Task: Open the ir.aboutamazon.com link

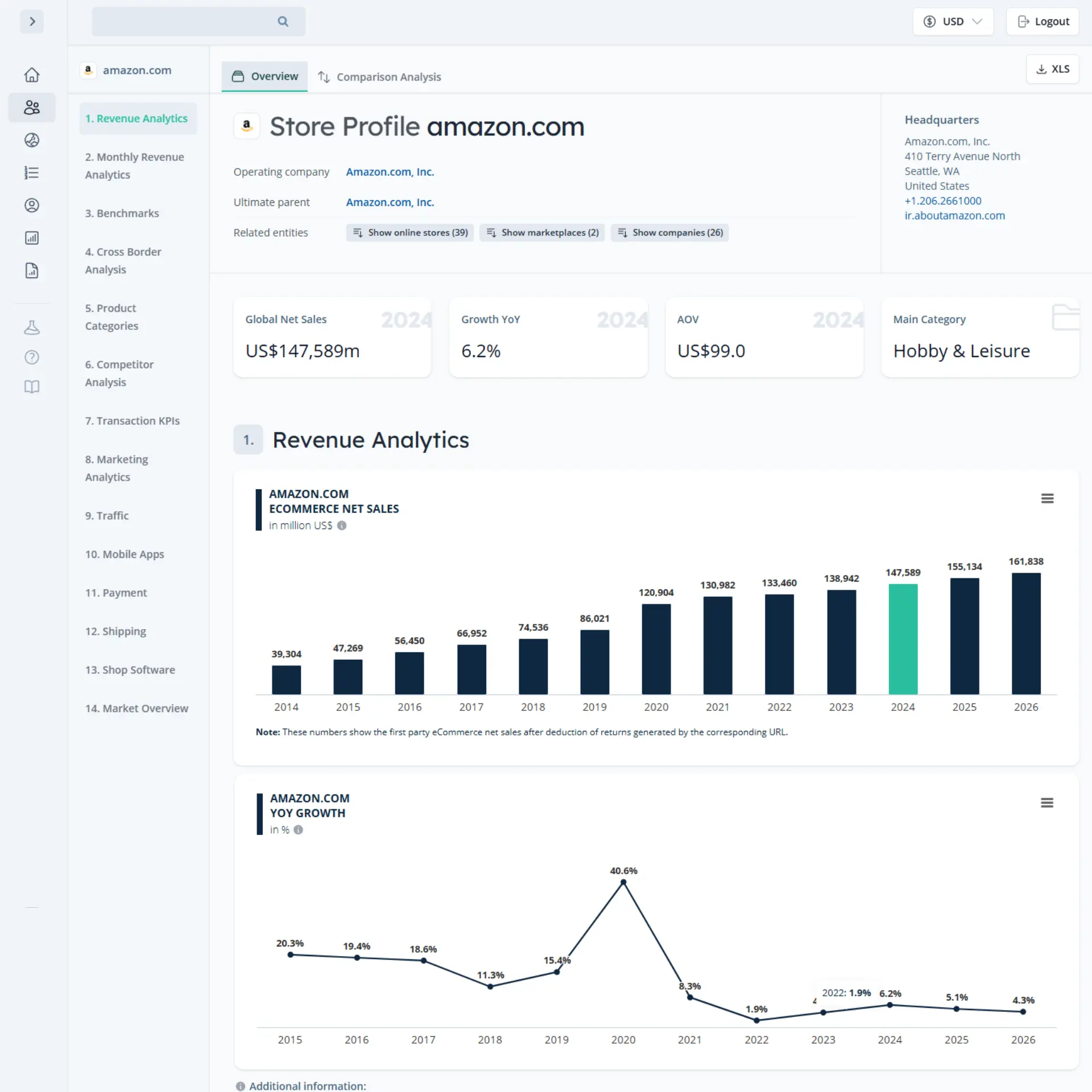Action: click(x=954, y=215)
